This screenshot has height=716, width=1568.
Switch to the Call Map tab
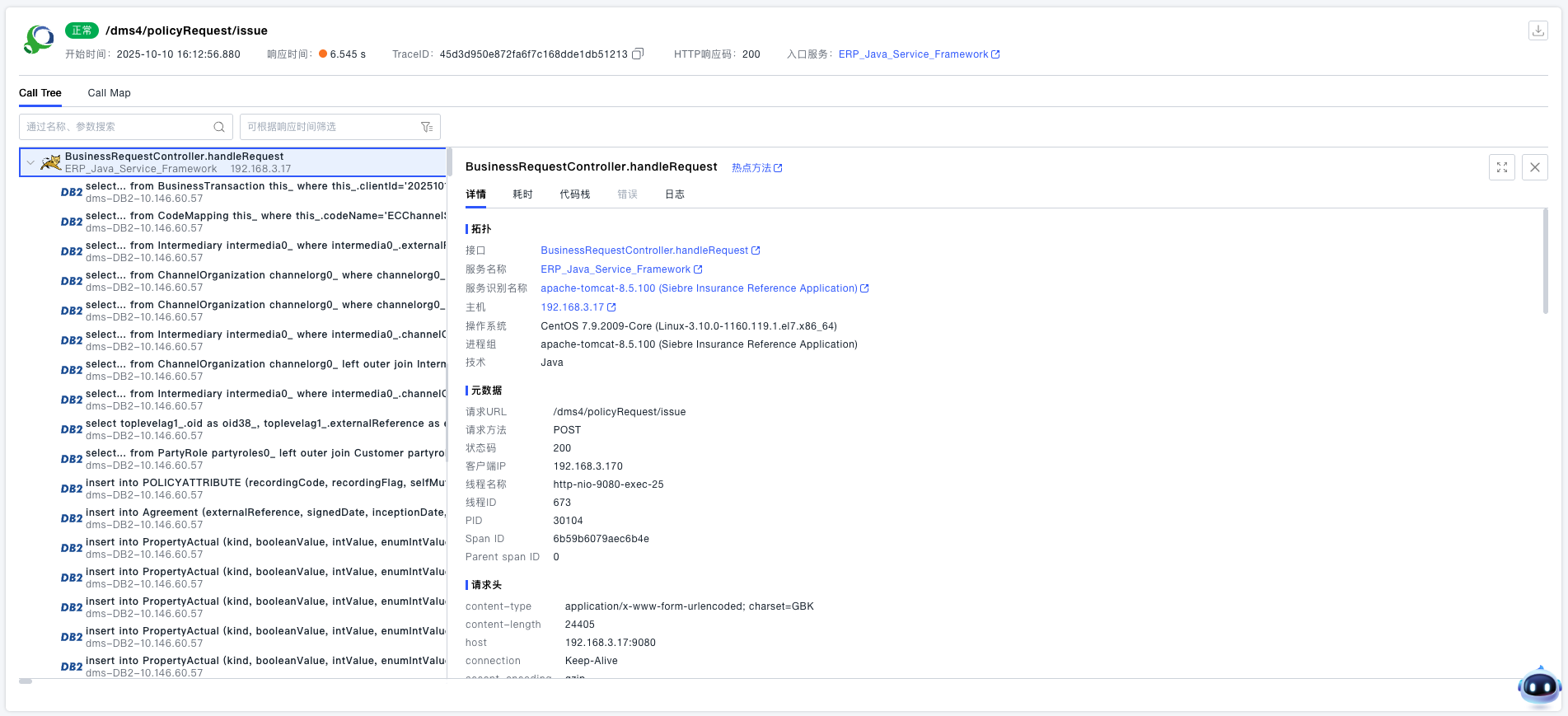pos(109,93)
